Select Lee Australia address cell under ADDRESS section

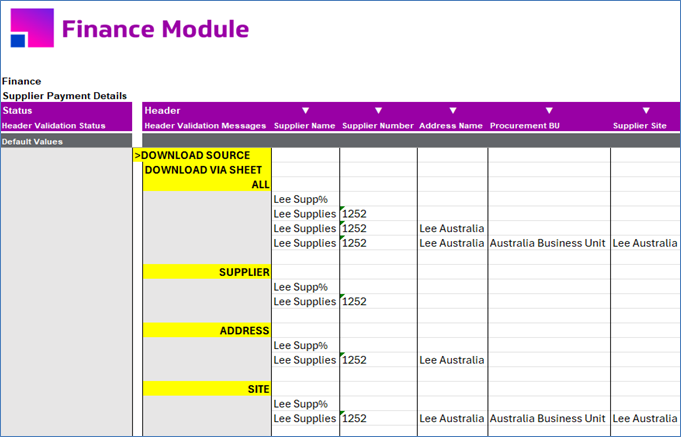tap(452, 360)
